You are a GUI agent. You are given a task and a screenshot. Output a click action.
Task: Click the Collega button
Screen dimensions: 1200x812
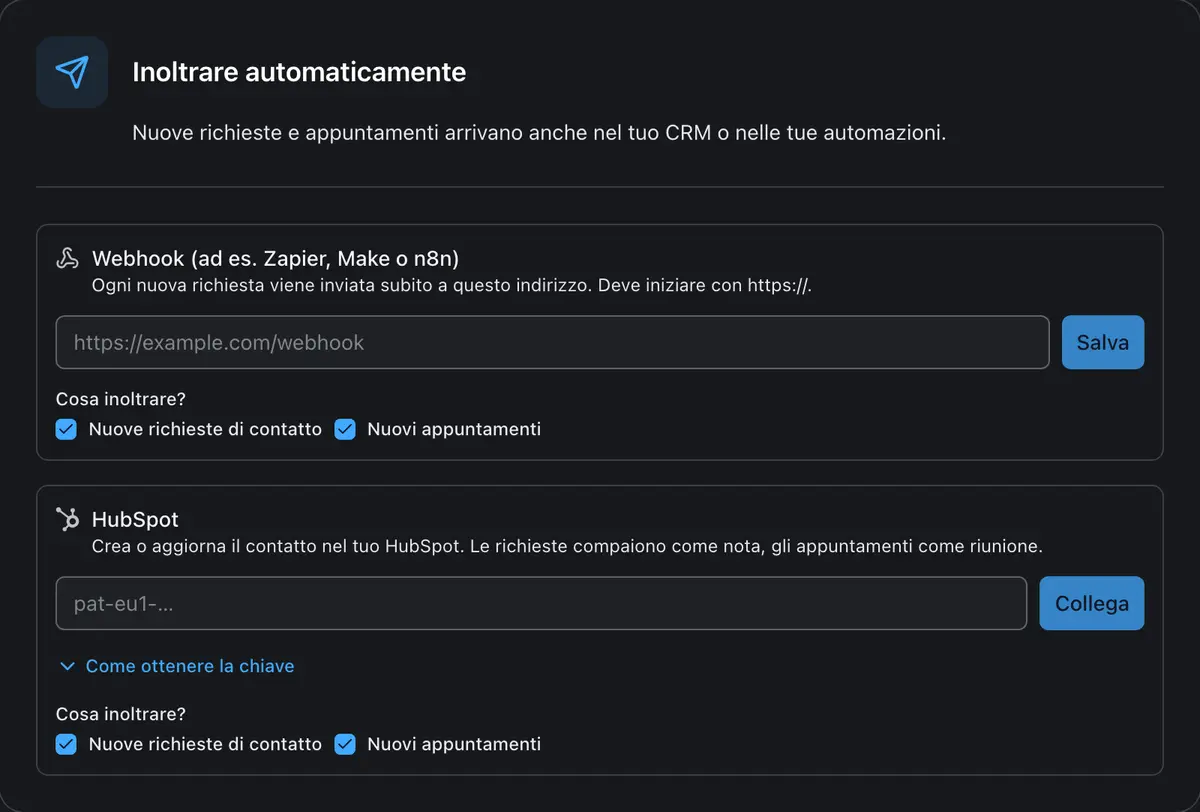tap(1092, 603)
